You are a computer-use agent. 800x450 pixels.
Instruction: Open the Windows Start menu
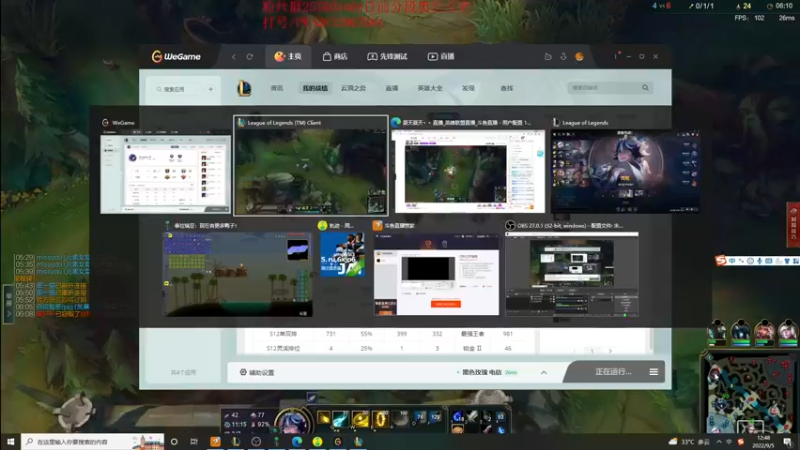click(x=10, y=441)
